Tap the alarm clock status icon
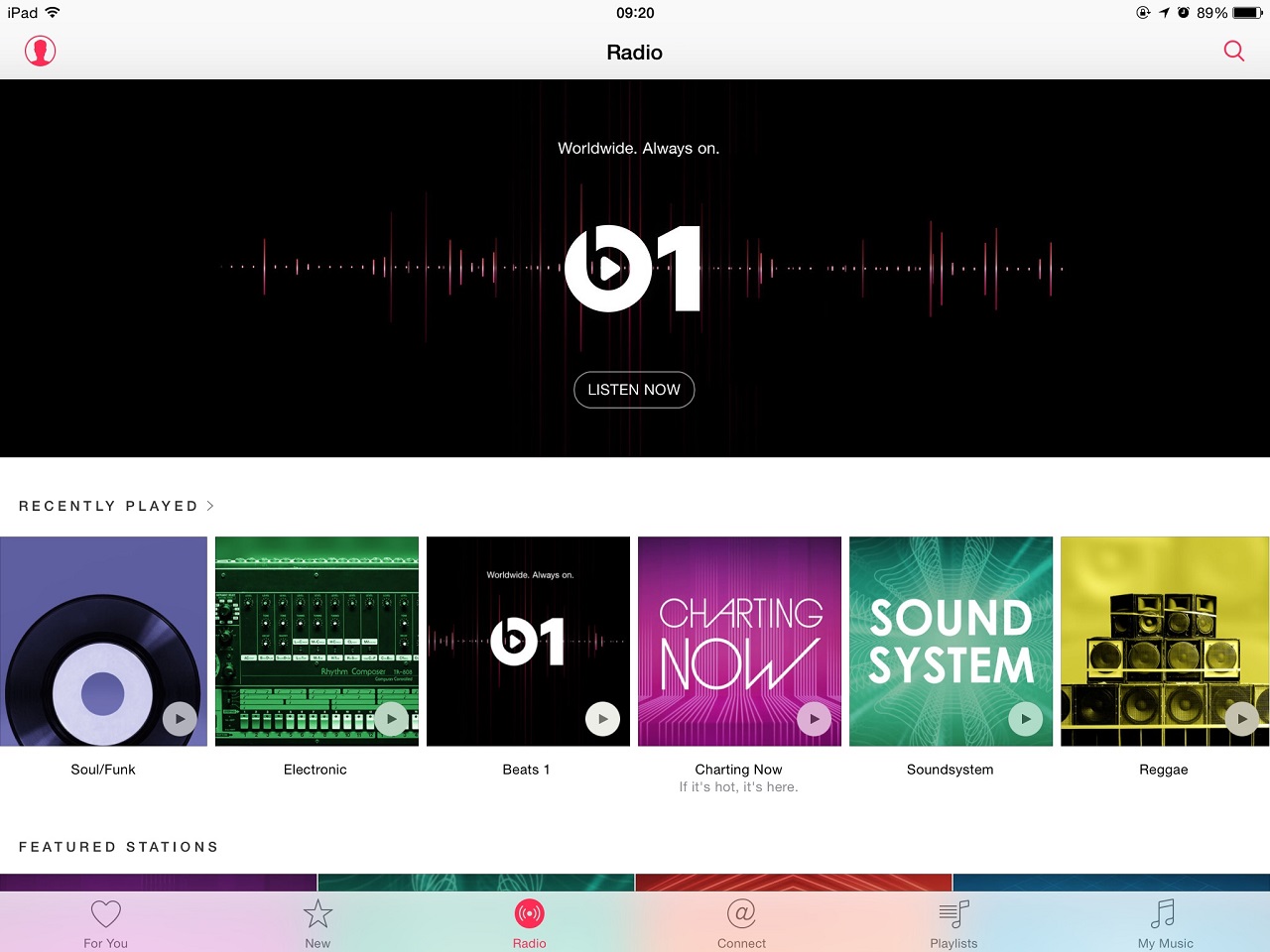 click(1184, 13)
